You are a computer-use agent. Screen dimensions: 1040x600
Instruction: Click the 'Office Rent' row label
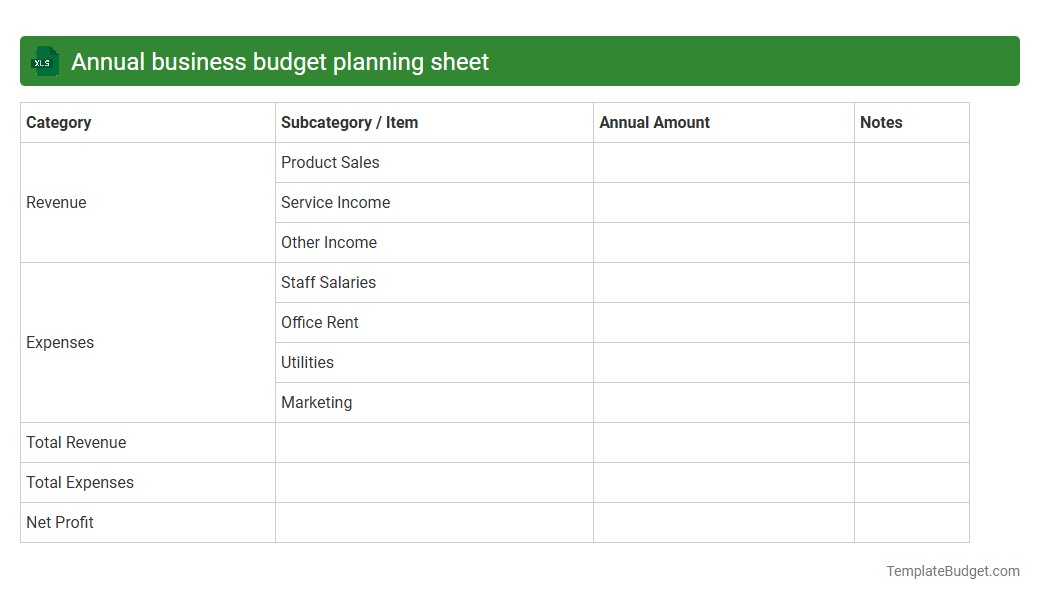[x=320, y=322]
